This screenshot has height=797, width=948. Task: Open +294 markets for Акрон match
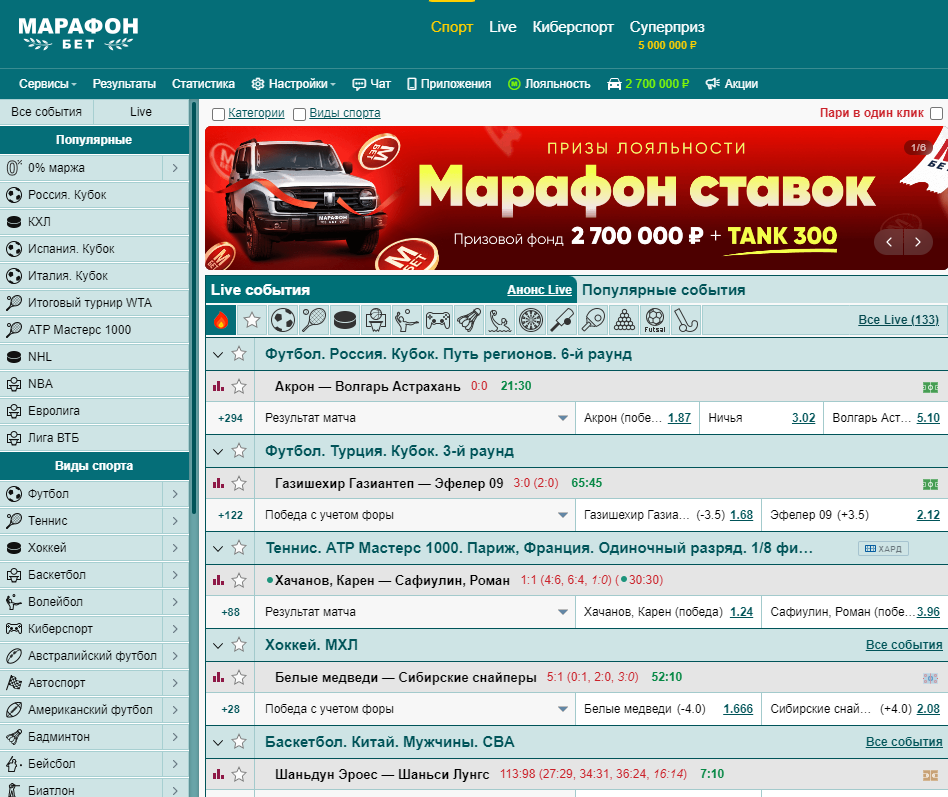[x=230, y=418]
